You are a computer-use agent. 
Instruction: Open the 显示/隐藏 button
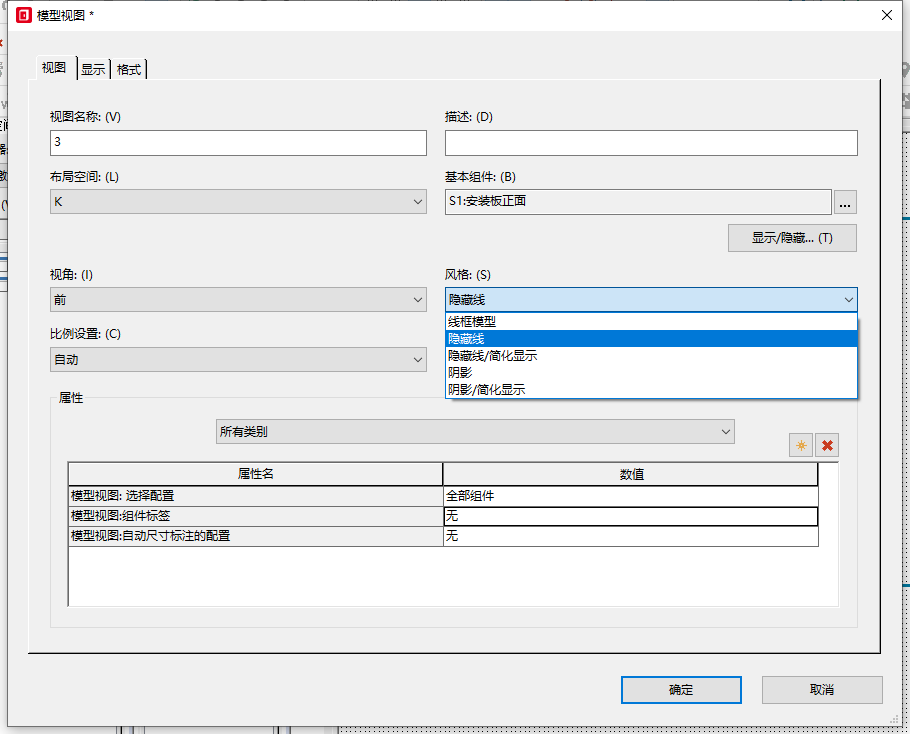tap(792, 238)
